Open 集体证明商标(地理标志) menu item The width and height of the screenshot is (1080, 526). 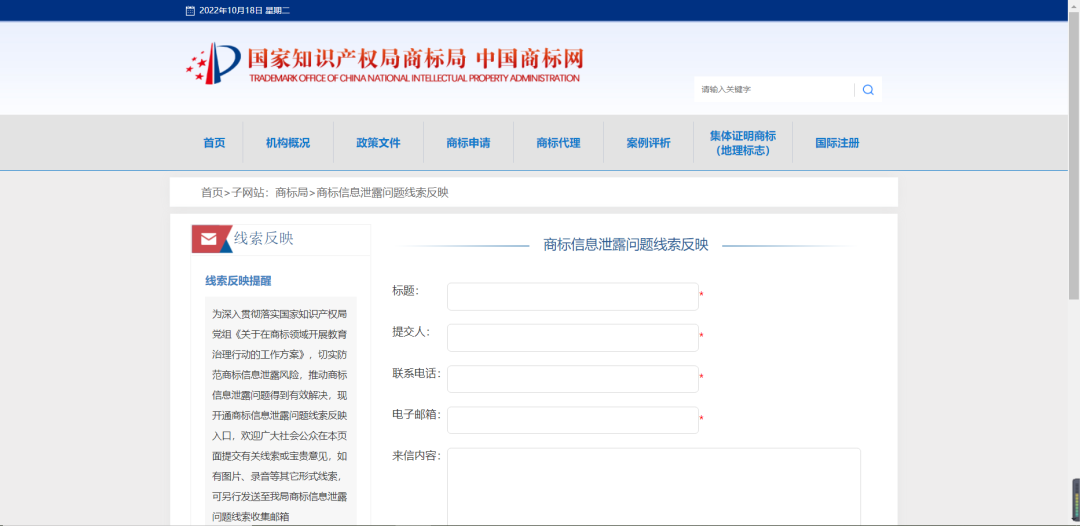742,143
